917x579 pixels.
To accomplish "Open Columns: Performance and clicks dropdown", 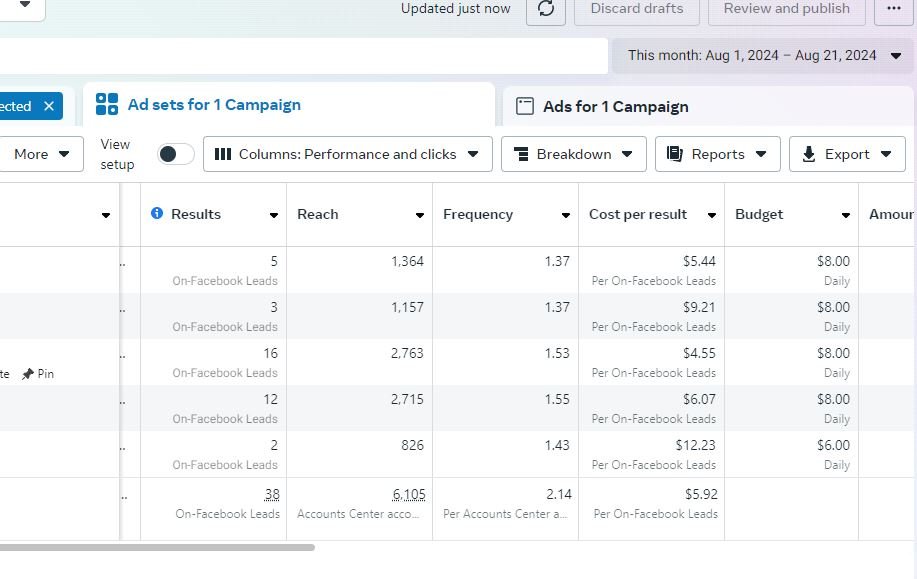I will [x=347, y=154].
